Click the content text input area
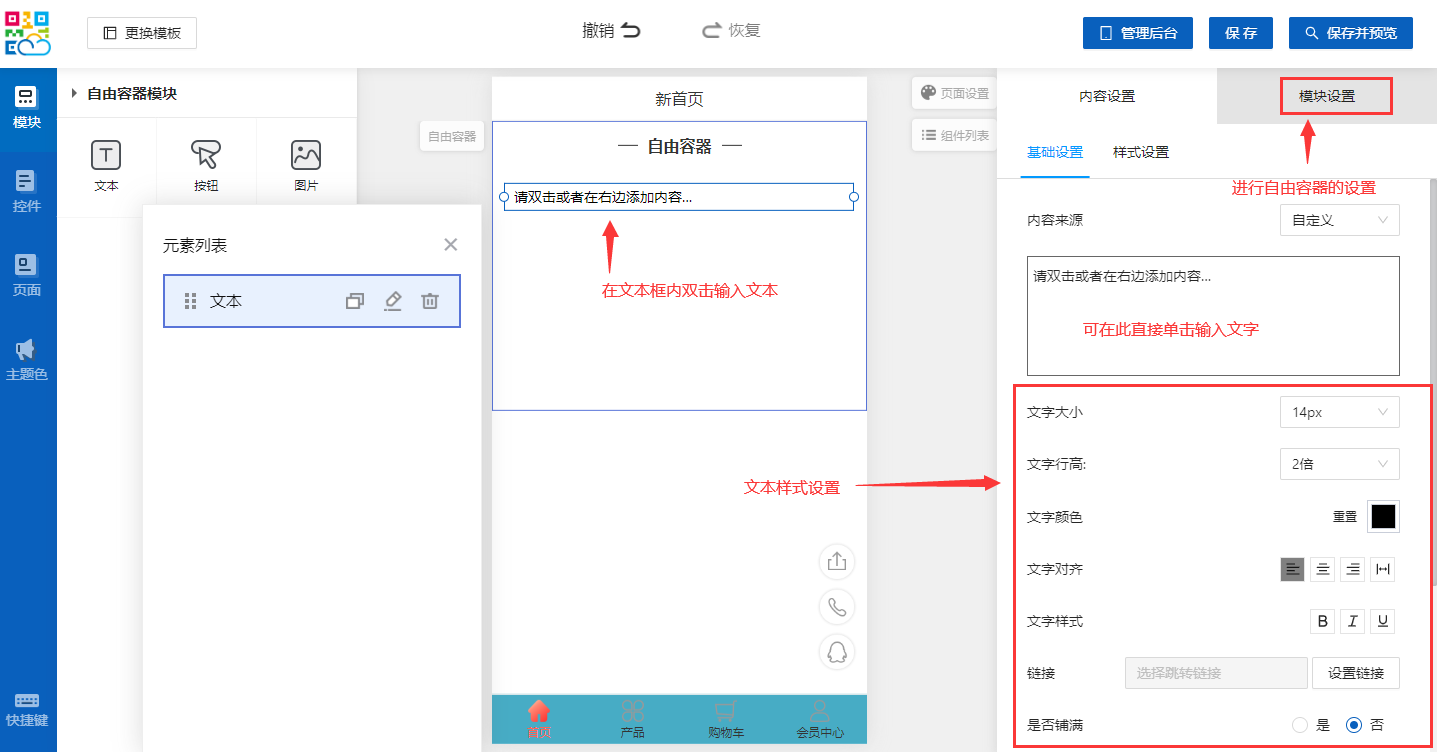Viewport: 1437px width, 752px height. [x=1212, y=315]
